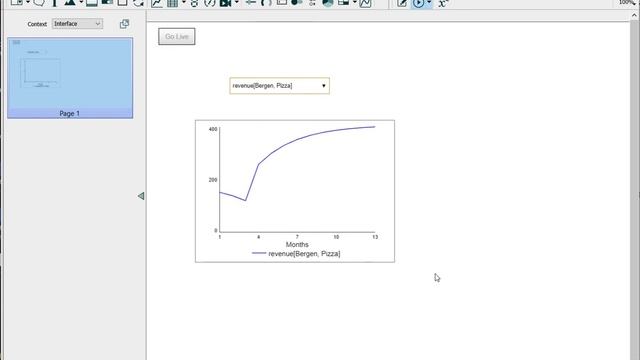
Task: Click the duplicate page icon beside Context
Action: tap(124, 24)
